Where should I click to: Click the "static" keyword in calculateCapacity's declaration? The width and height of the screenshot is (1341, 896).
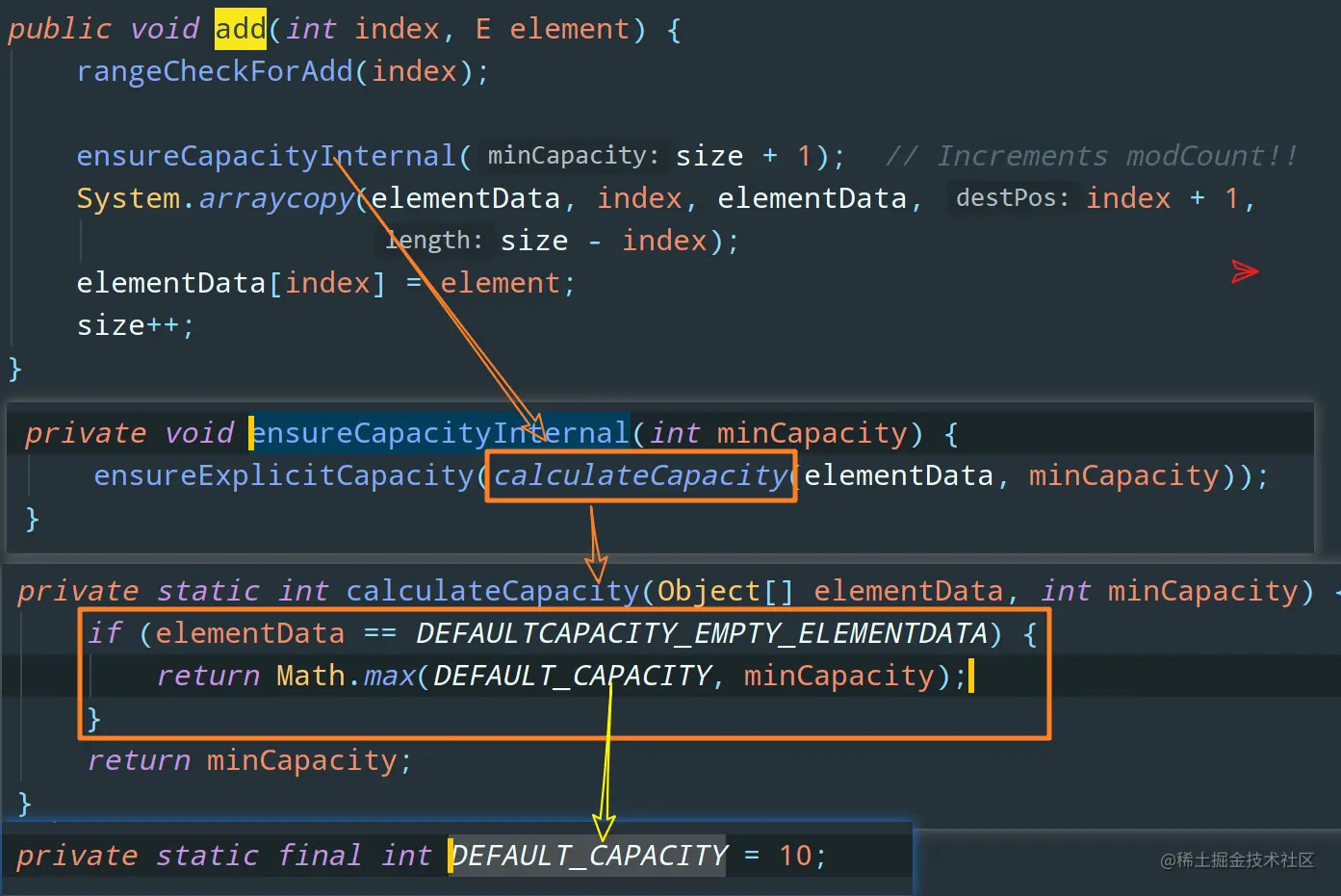208,591
